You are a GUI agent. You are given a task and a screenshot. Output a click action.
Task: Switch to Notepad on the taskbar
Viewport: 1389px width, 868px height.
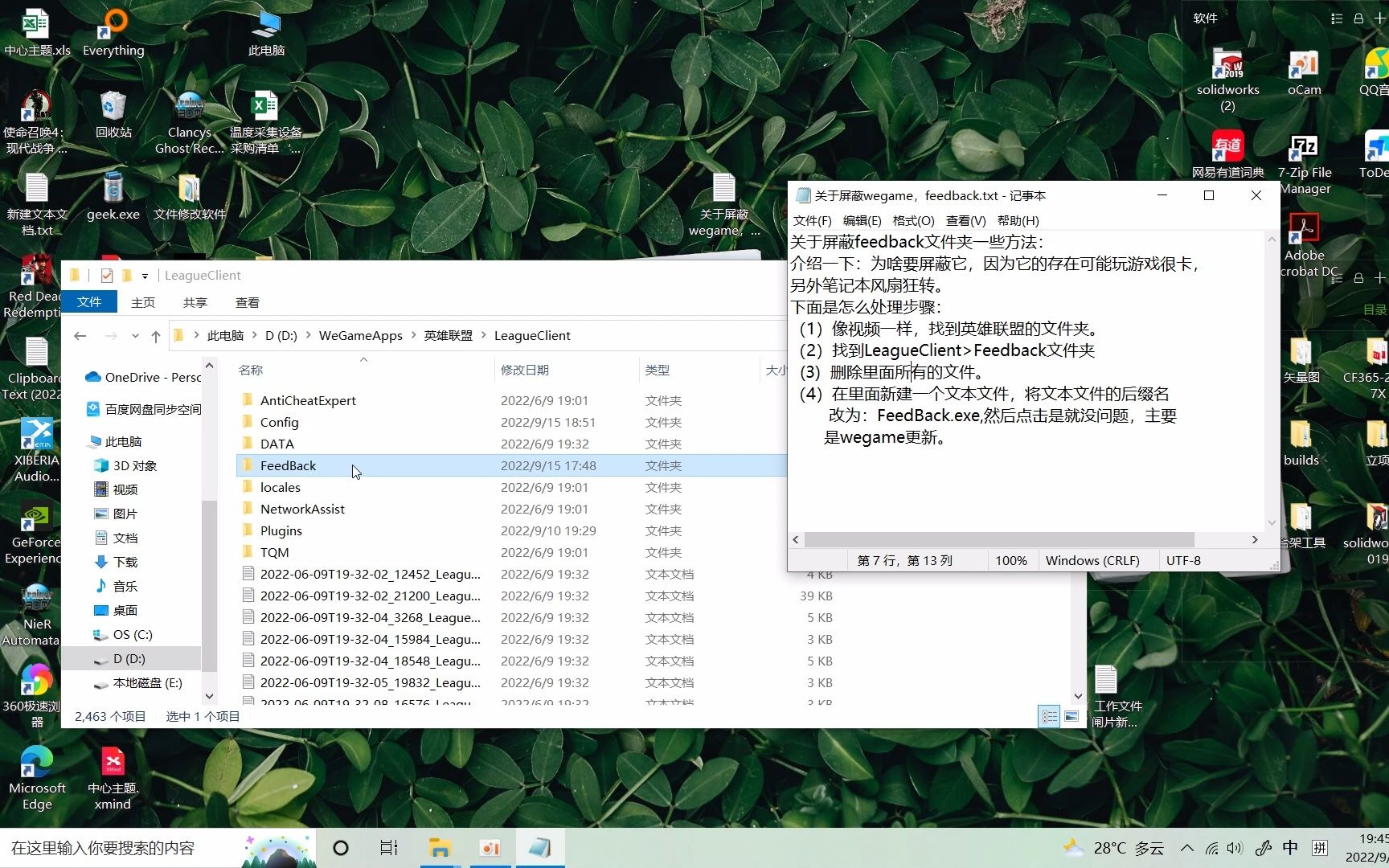point(540,848)
